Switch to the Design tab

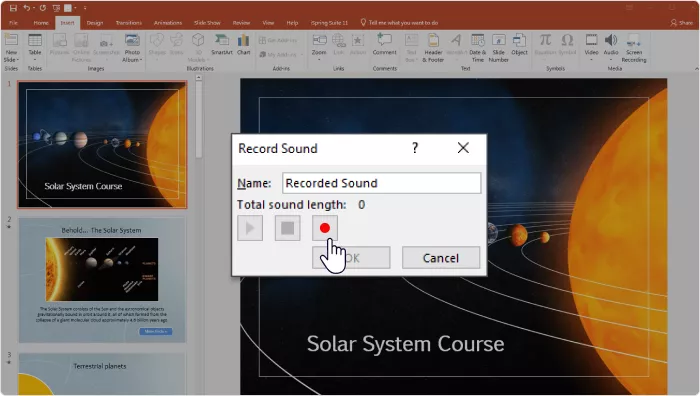pos(95,23)
